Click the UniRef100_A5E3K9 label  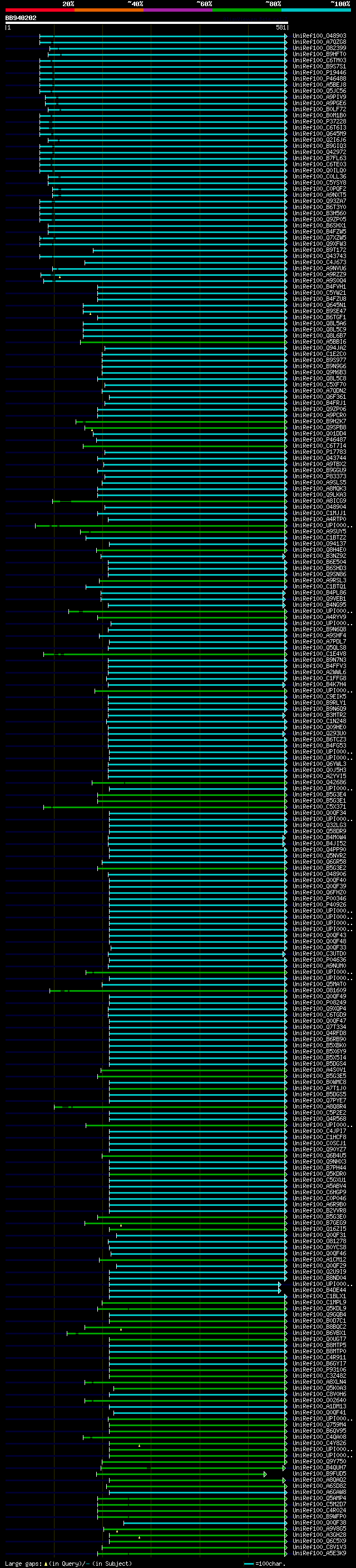pyautogui.click(x=319, y=1553)
